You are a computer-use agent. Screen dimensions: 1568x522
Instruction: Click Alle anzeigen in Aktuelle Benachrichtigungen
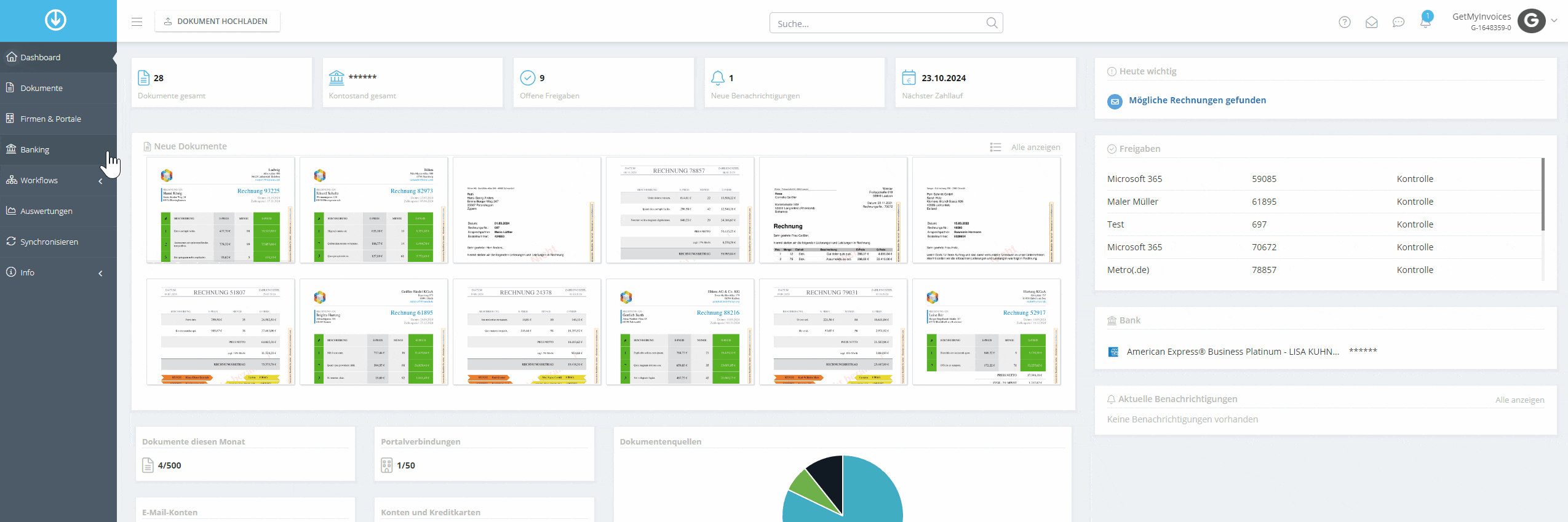click(1519, 400)
